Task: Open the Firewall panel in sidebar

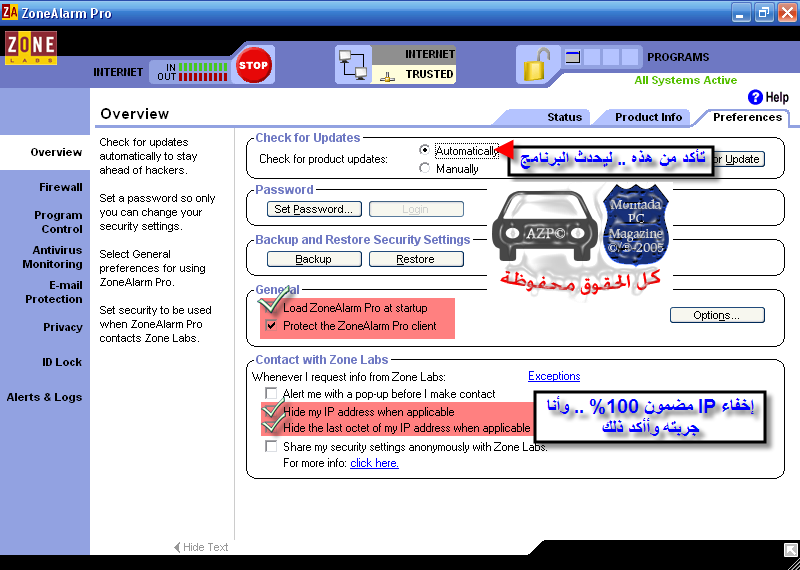Action: tap(61, 187)
